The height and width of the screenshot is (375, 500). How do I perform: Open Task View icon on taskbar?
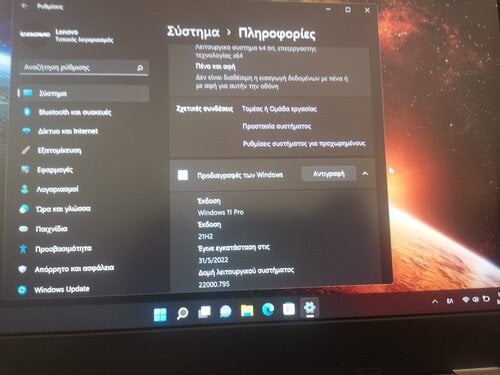click(x=204, y=312)
